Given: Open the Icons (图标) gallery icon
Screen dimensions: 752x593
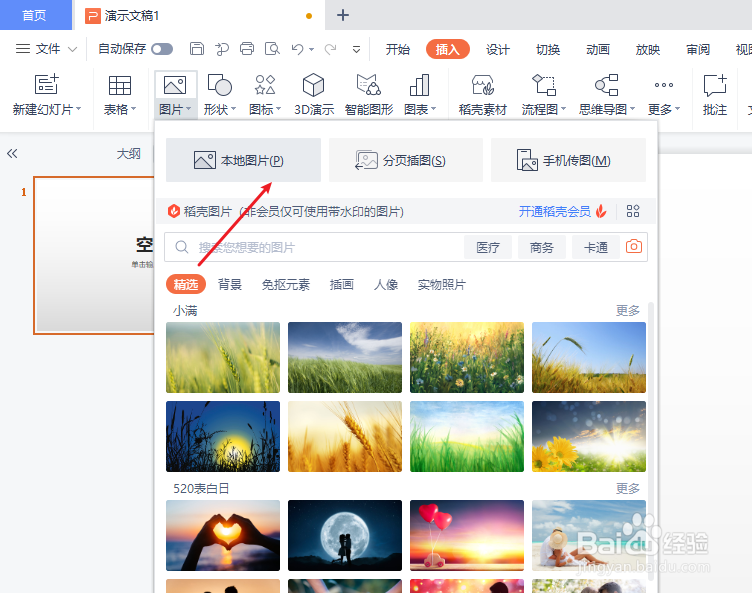Looking at the screenshot, I should pyautogui.click(x=265, y=85).
